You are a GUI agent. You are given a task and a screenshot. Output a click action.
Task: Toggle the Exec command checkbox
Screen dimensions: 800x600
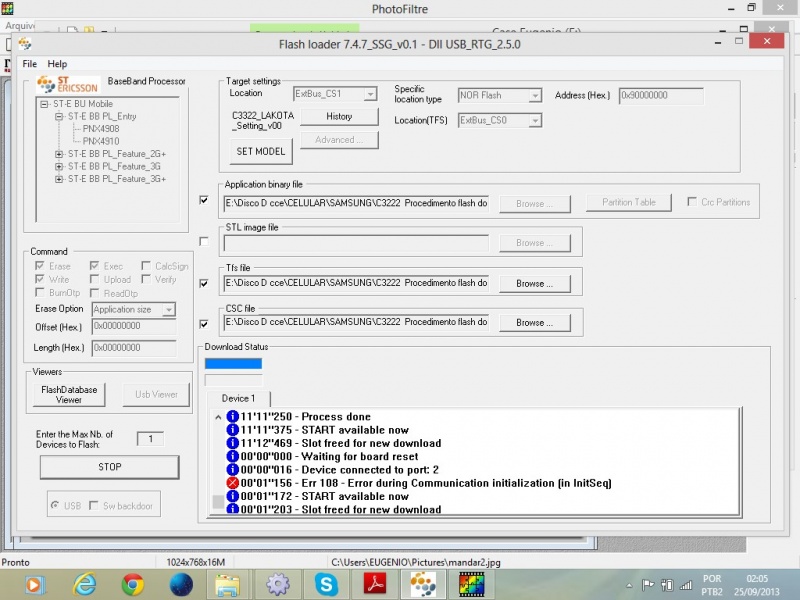[x=94, y=266]
